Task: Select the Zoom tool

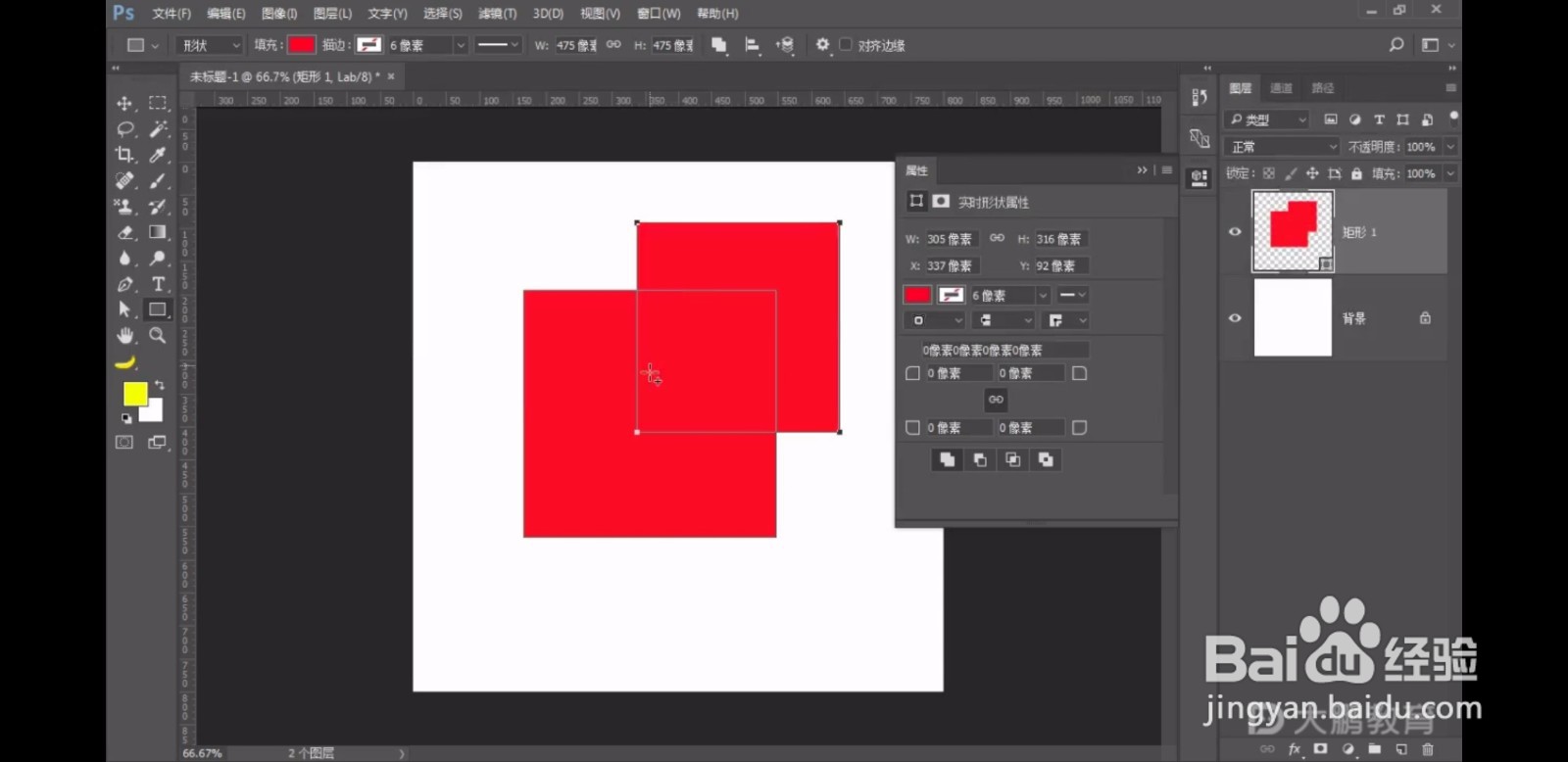Action: 157,335
